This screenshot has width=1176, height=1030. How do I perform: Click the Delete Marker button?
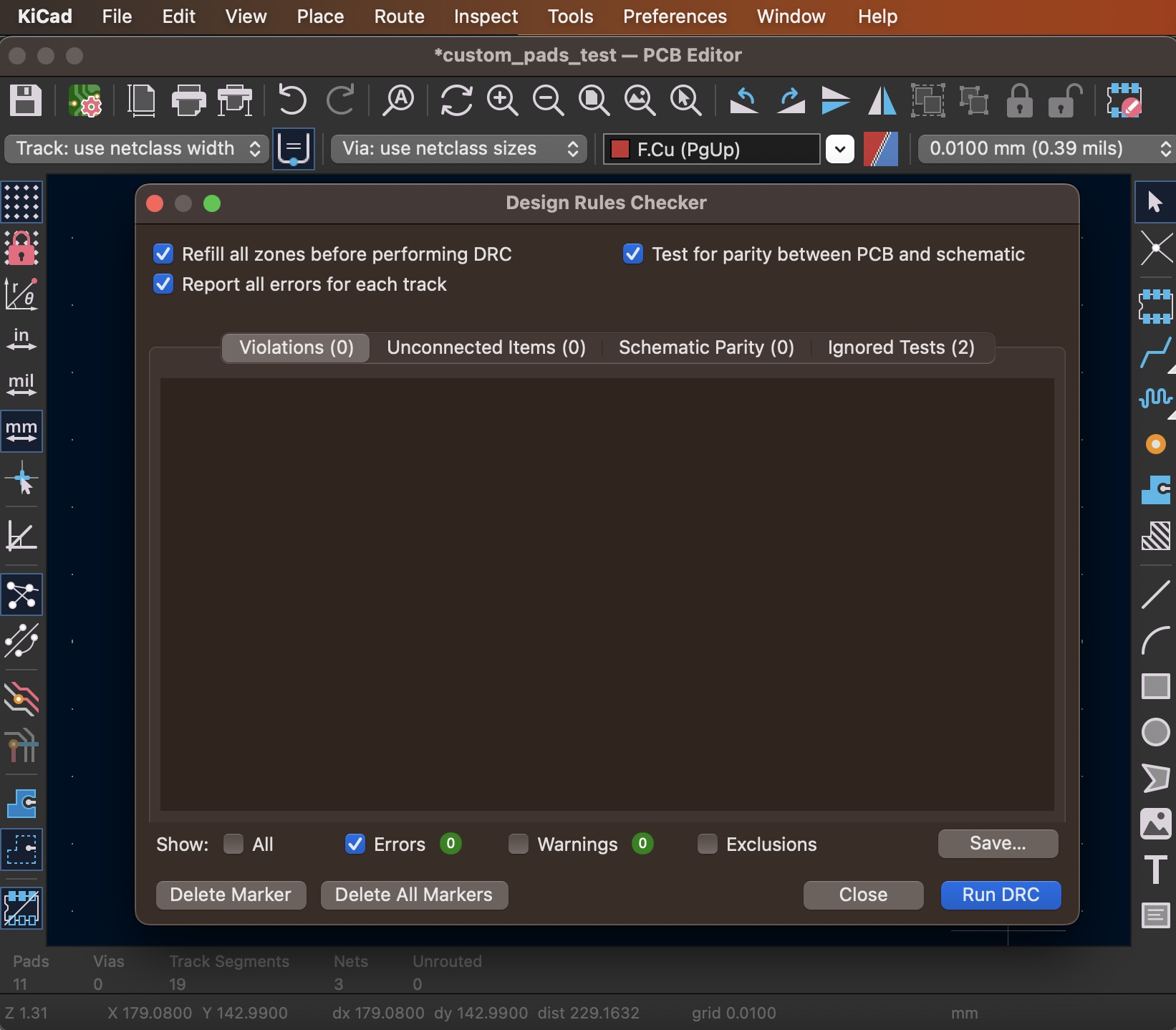pos(231,895)
